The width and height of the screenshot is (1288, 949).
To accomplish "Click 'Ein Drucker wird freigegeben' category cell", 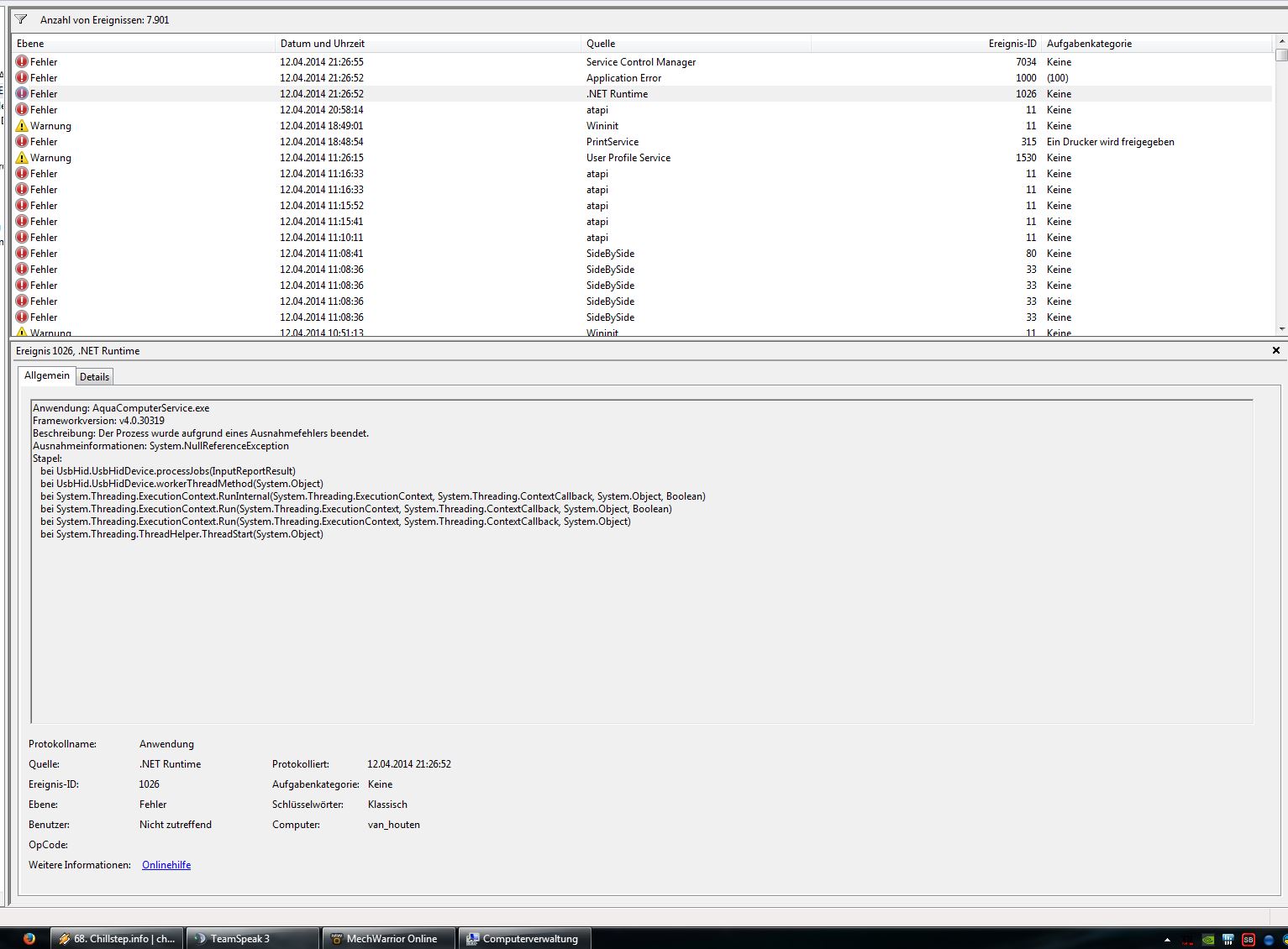I will [x=1111, y=142].
